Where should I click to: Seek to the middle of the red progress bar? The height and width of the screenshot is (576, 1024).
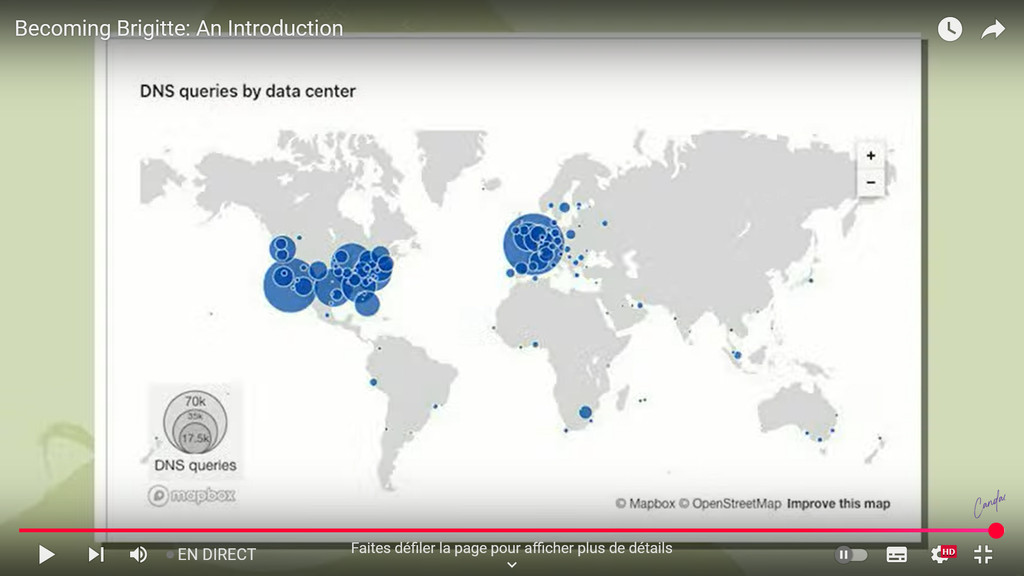tap(508, 530)
